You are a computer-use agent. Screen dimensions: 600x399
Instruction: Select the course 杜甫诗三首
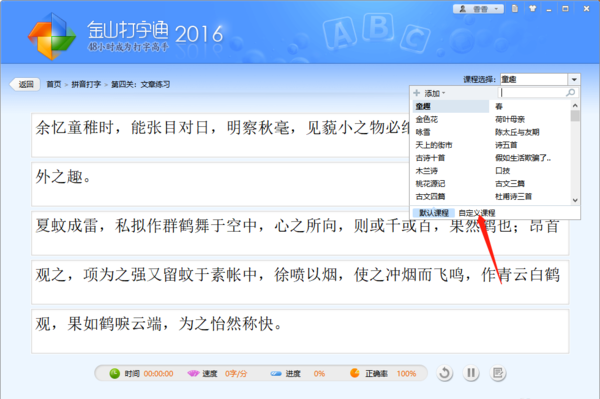click(x=514, y=197)
